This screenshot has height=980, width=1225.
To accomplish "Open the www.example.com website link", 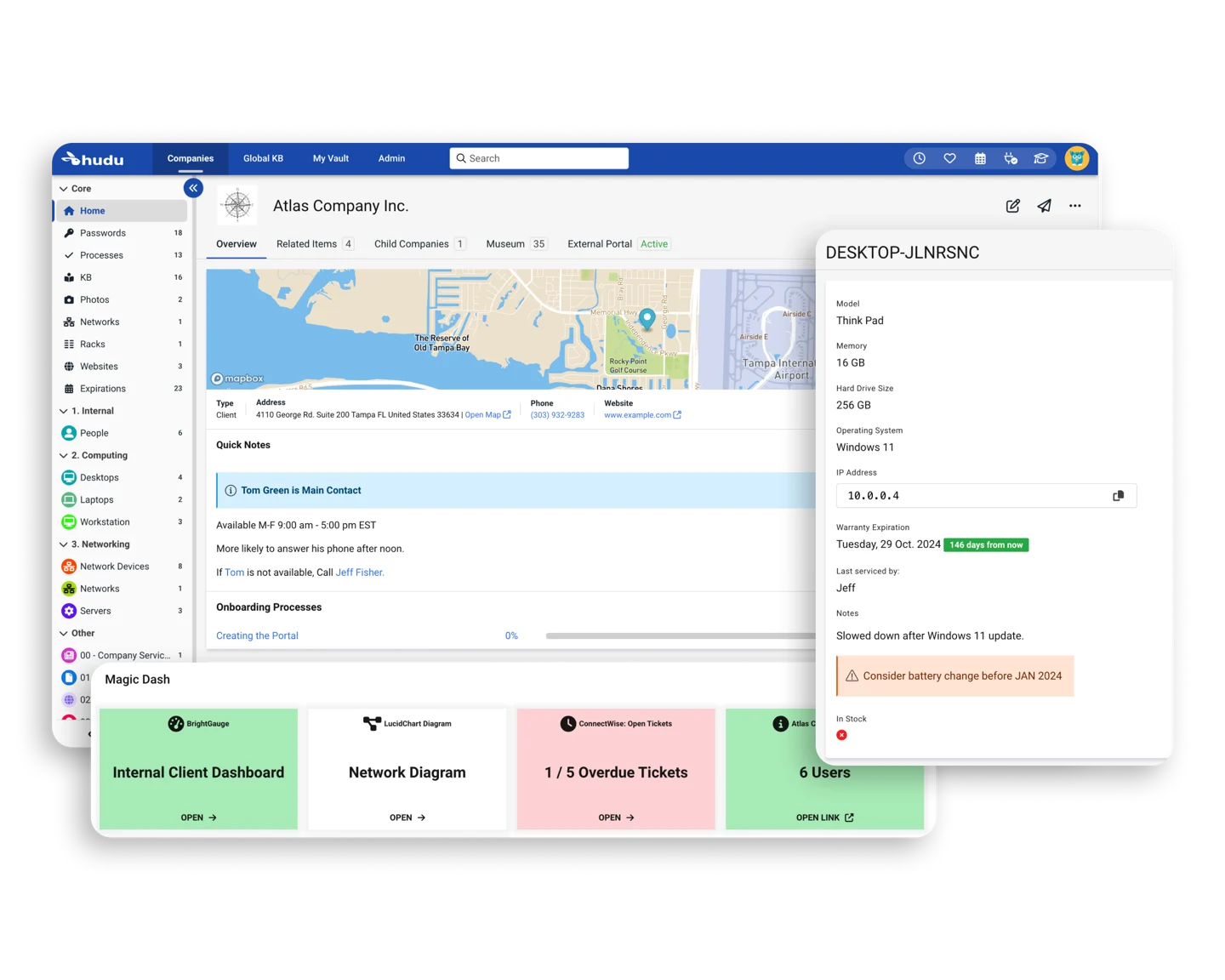I will tap(642, 415).
